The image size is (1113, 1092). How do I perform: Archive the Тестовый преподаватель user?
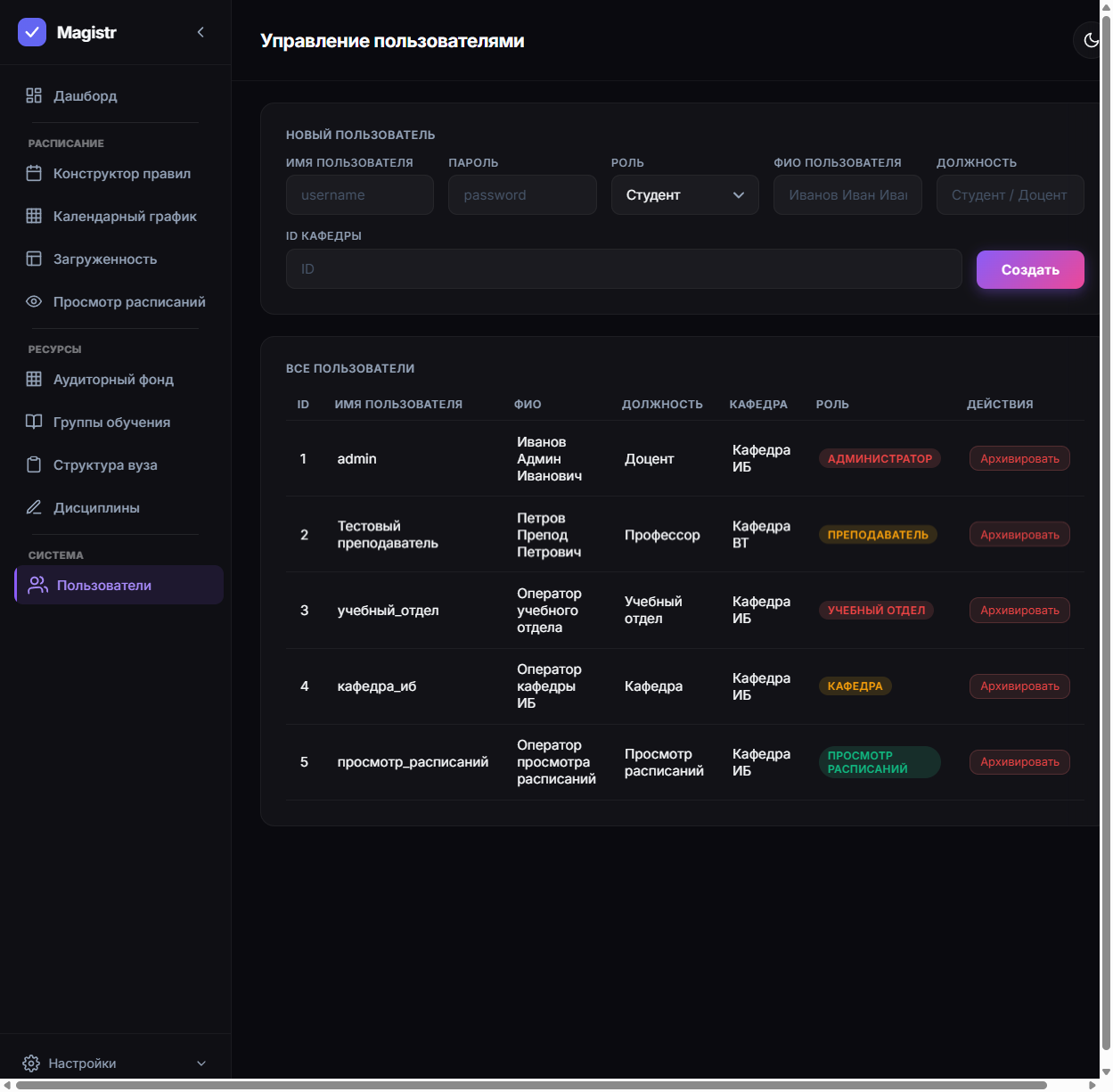[1019, 534]
